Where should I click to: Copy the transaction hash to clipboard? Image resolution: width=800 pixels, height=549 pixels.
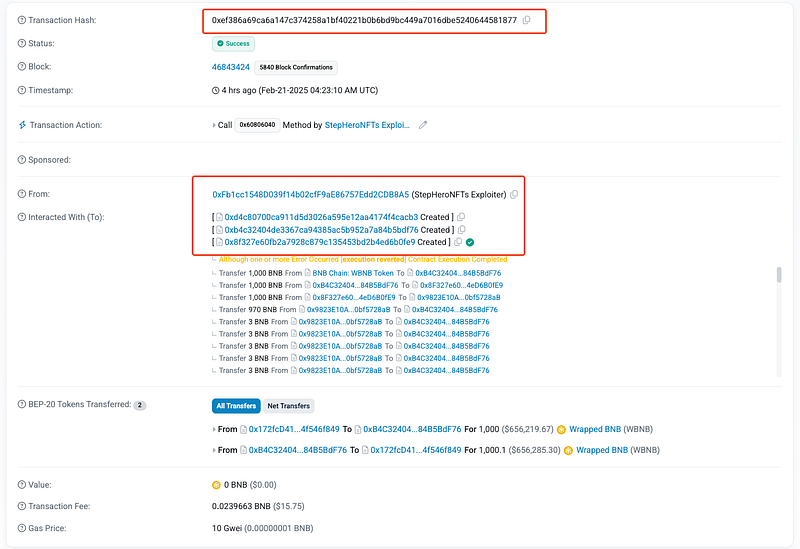[x=527, y=21]
